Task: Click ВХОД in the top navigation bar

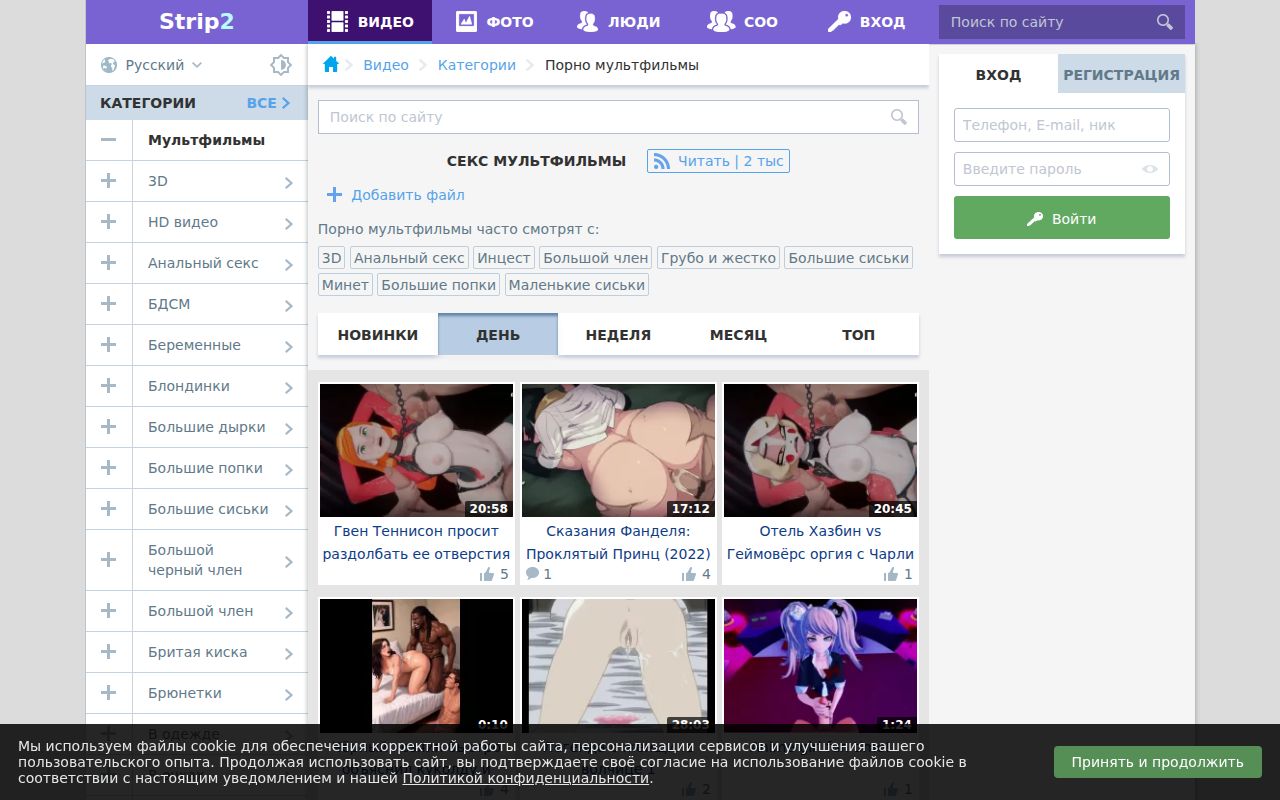Action: pos(867,21)
